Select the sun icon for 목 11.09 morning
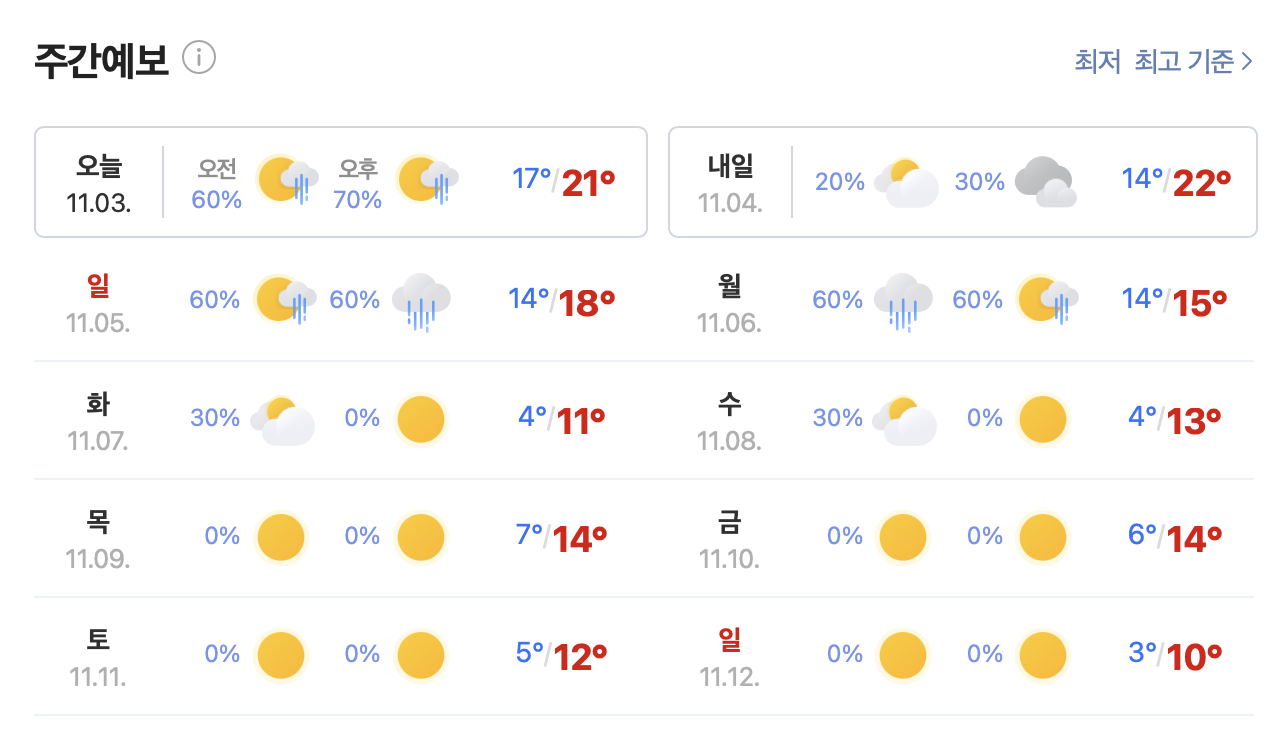This screenshot has width=1272, height=732. point(281,537)
